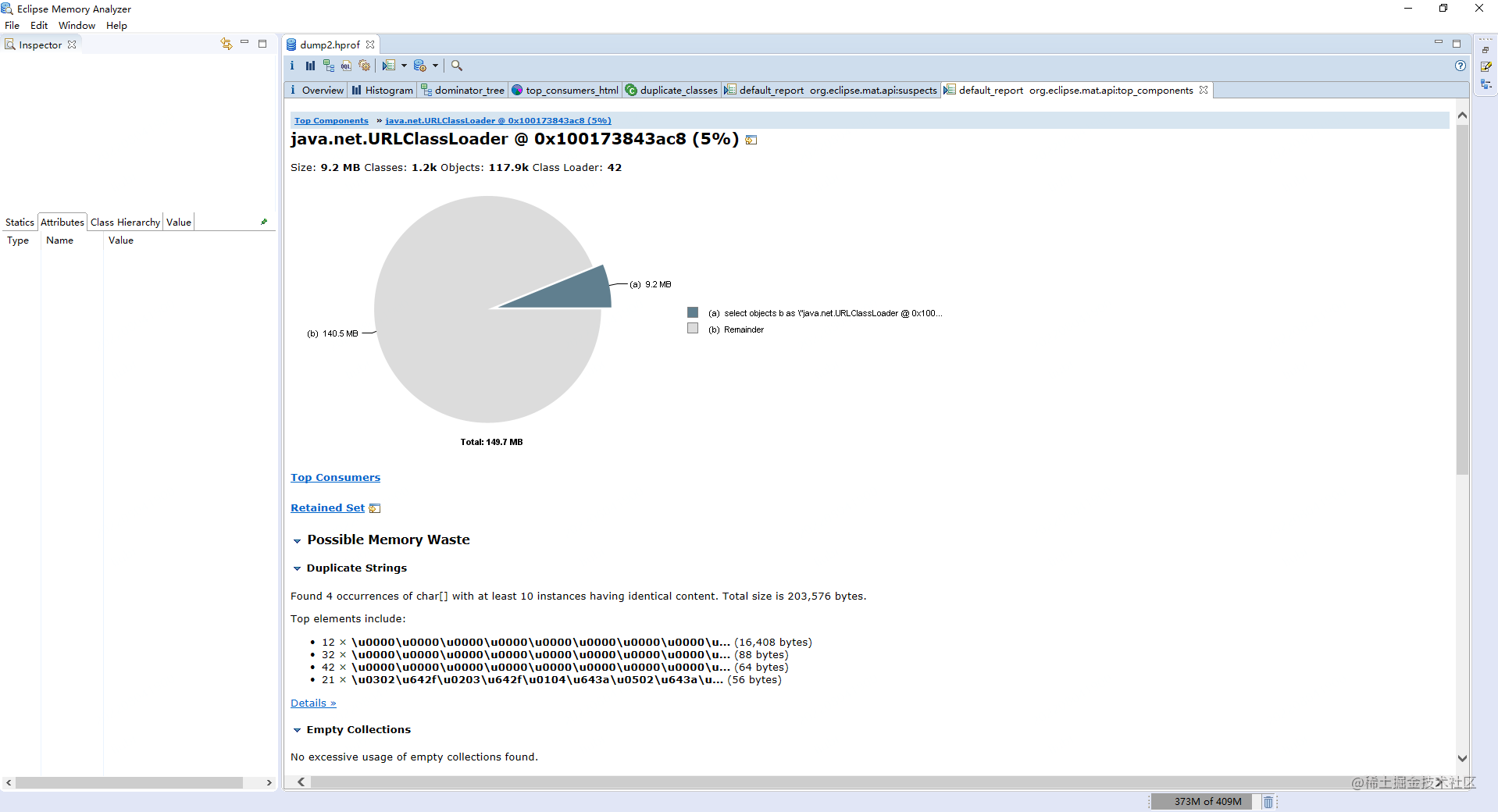Open Dominator Tree from the toolbar icon
The image size is (1498, 812).
[x=328, y=66]
